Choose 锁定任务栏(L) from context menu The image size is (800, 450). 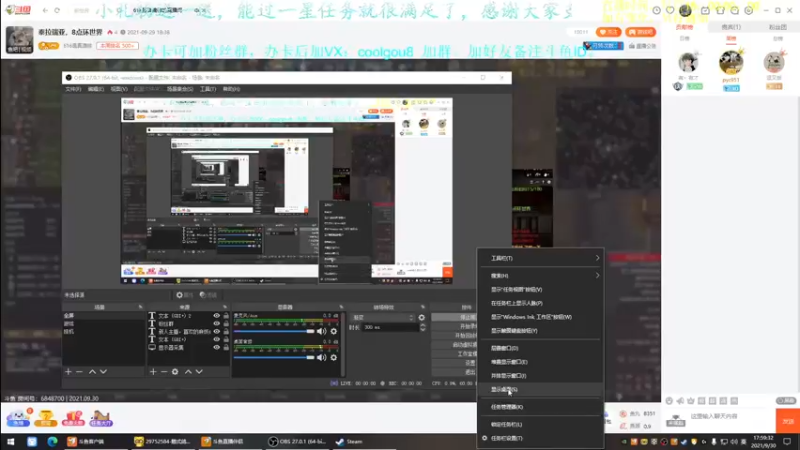(540, 424)
